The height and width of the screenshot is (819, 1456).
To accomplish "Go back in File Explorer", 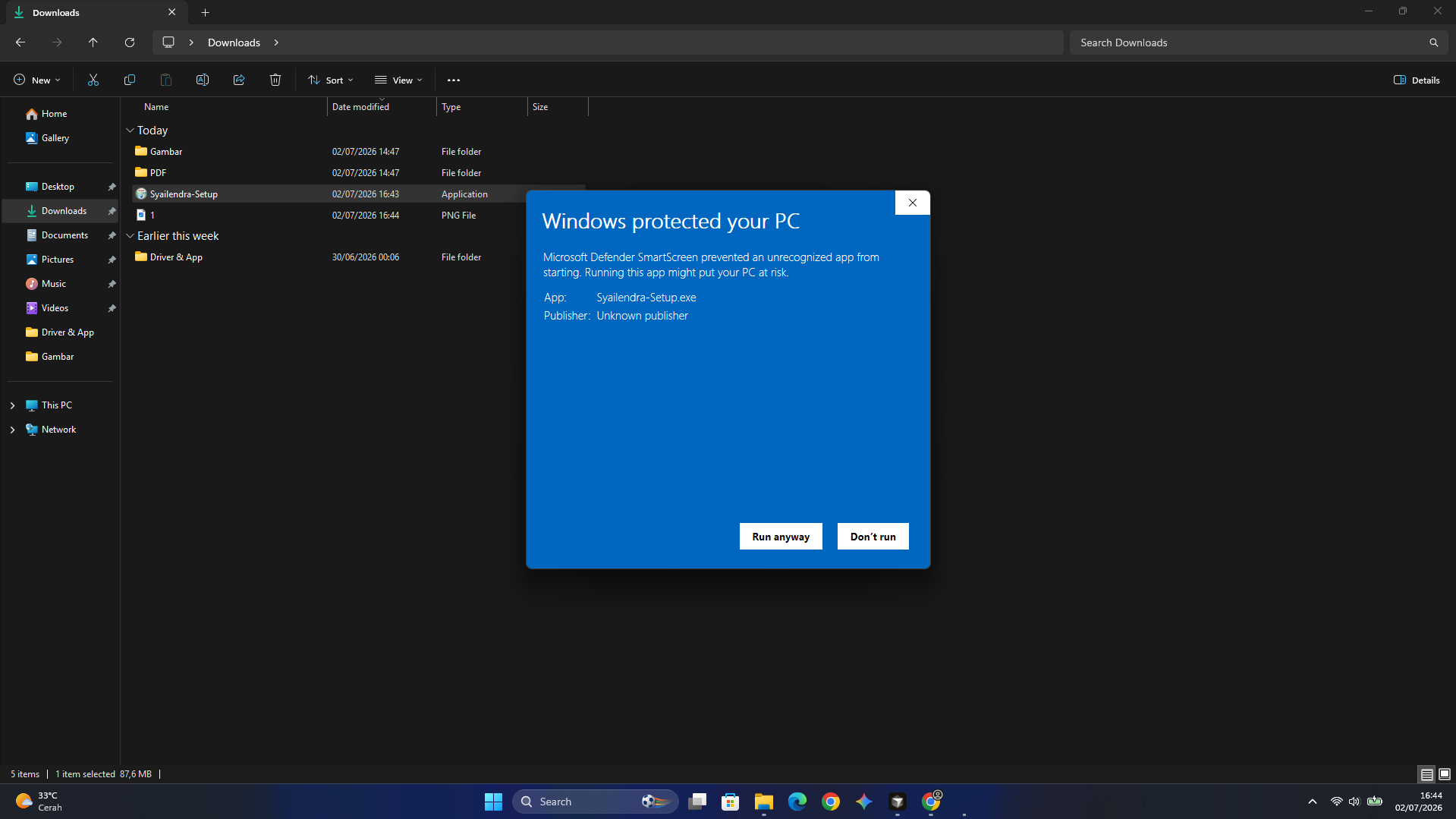I will pos(20,43).
